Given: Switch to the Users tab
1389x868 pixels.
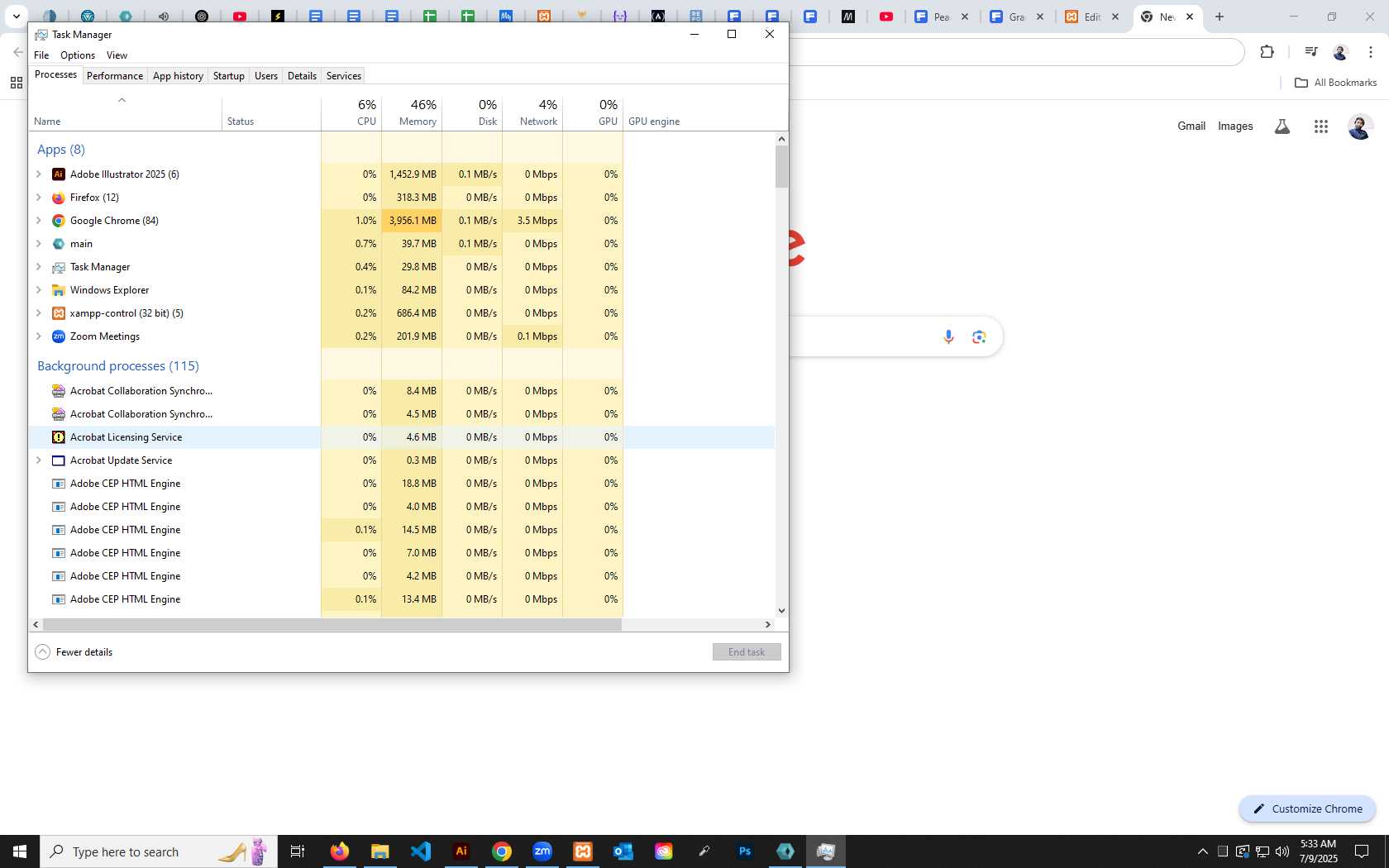Looking at the screenshot, I should [x=266, y=76].
